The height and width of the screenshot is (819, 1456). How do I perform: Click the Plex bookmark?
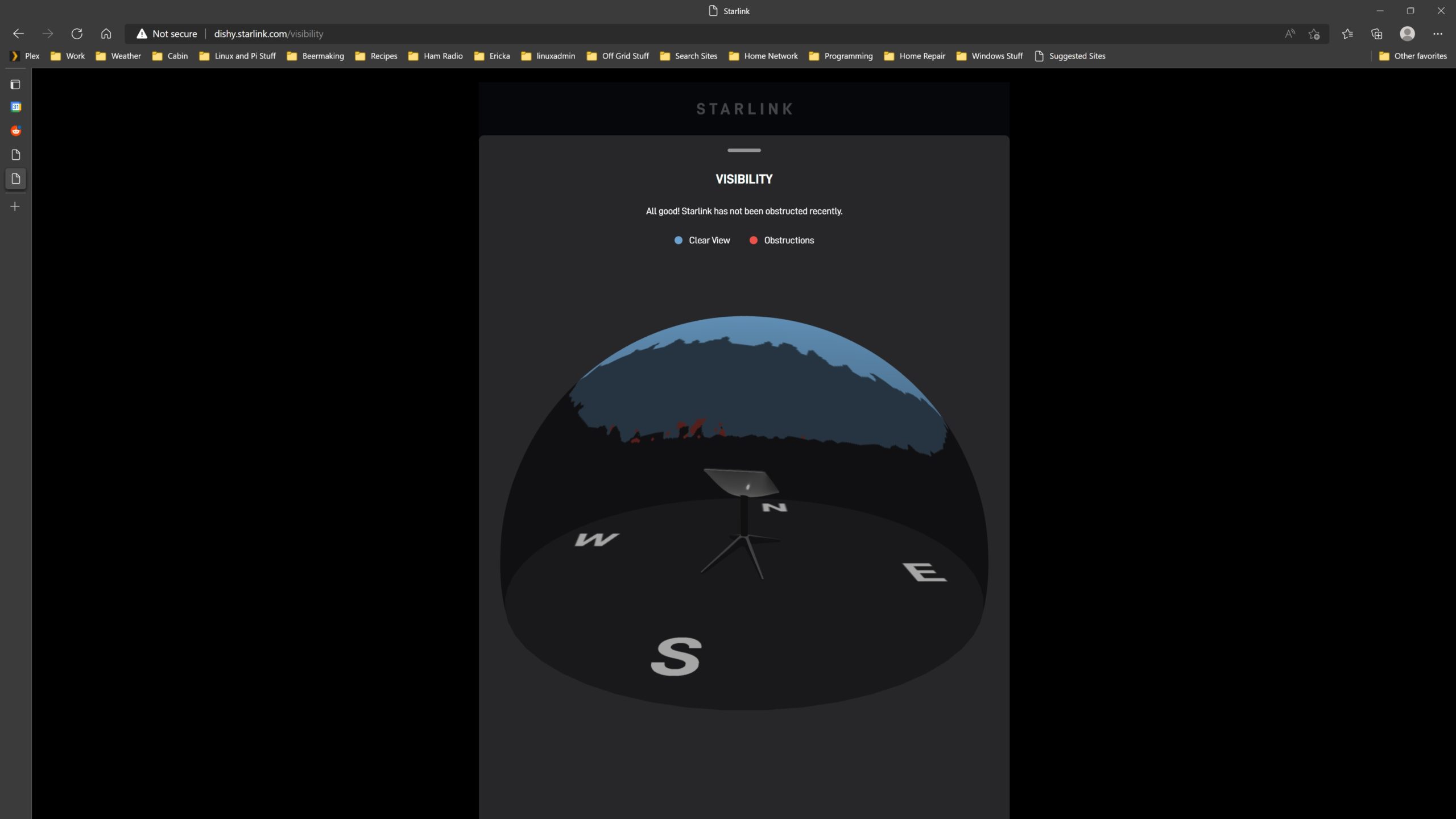click(x=25, y=56)
